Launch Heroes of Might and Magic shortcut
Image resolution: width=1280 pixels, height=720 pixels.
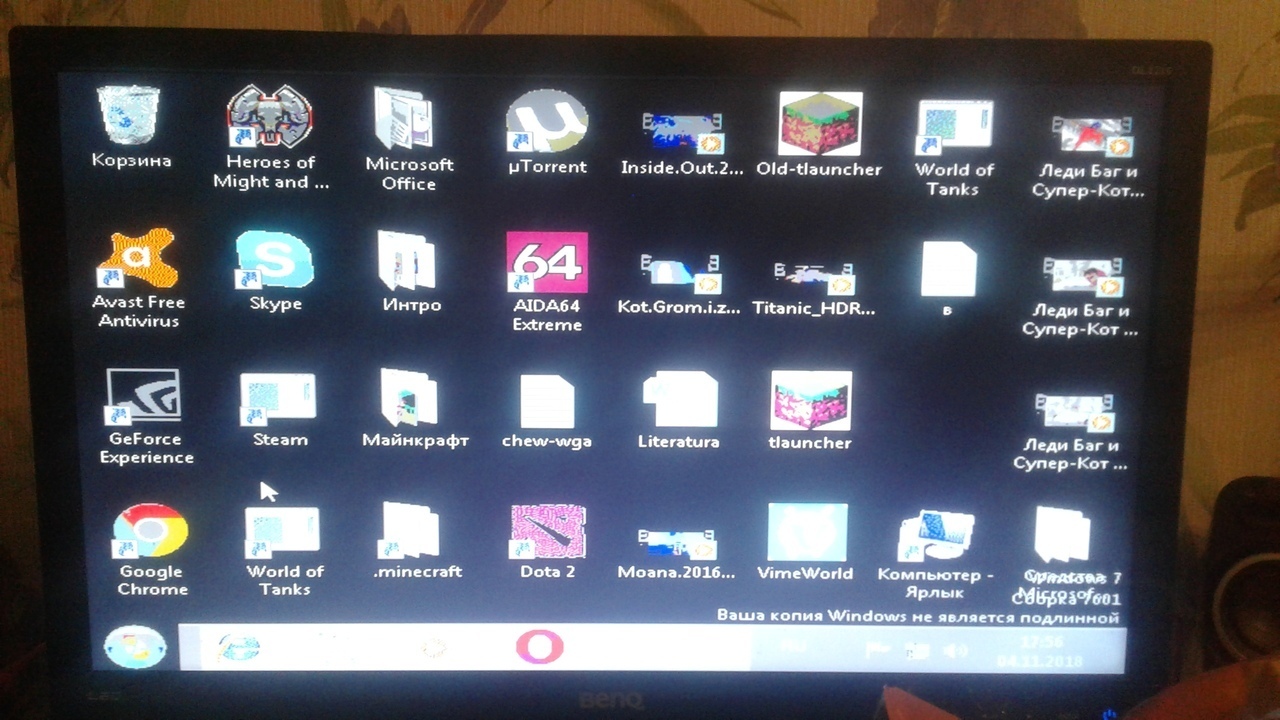pyautogui.click(x=269, y=118)
